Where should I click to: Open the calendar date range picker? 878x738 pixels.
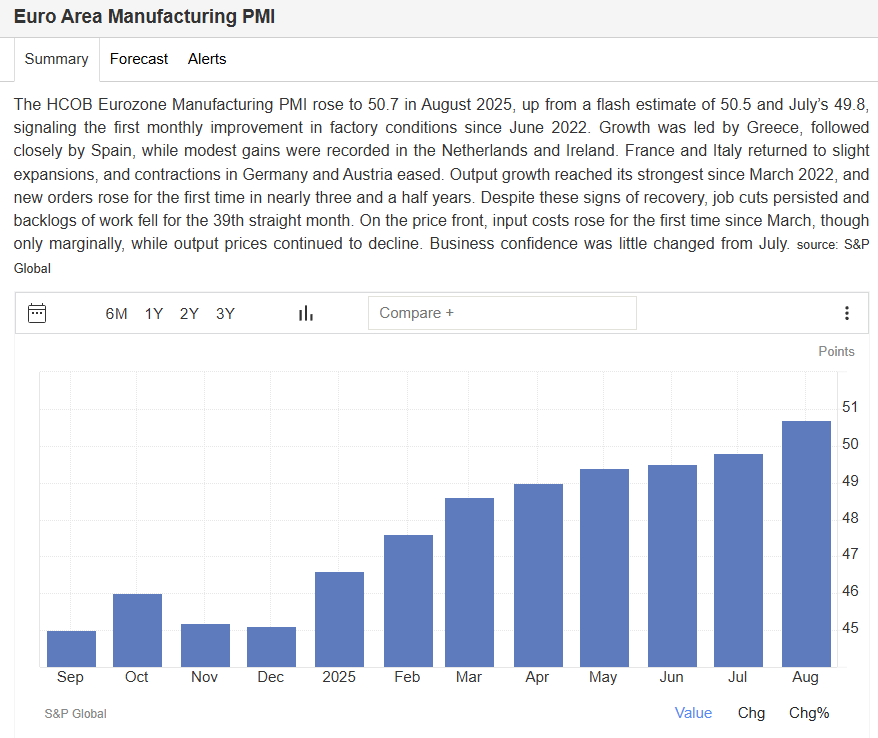point(37,313)
